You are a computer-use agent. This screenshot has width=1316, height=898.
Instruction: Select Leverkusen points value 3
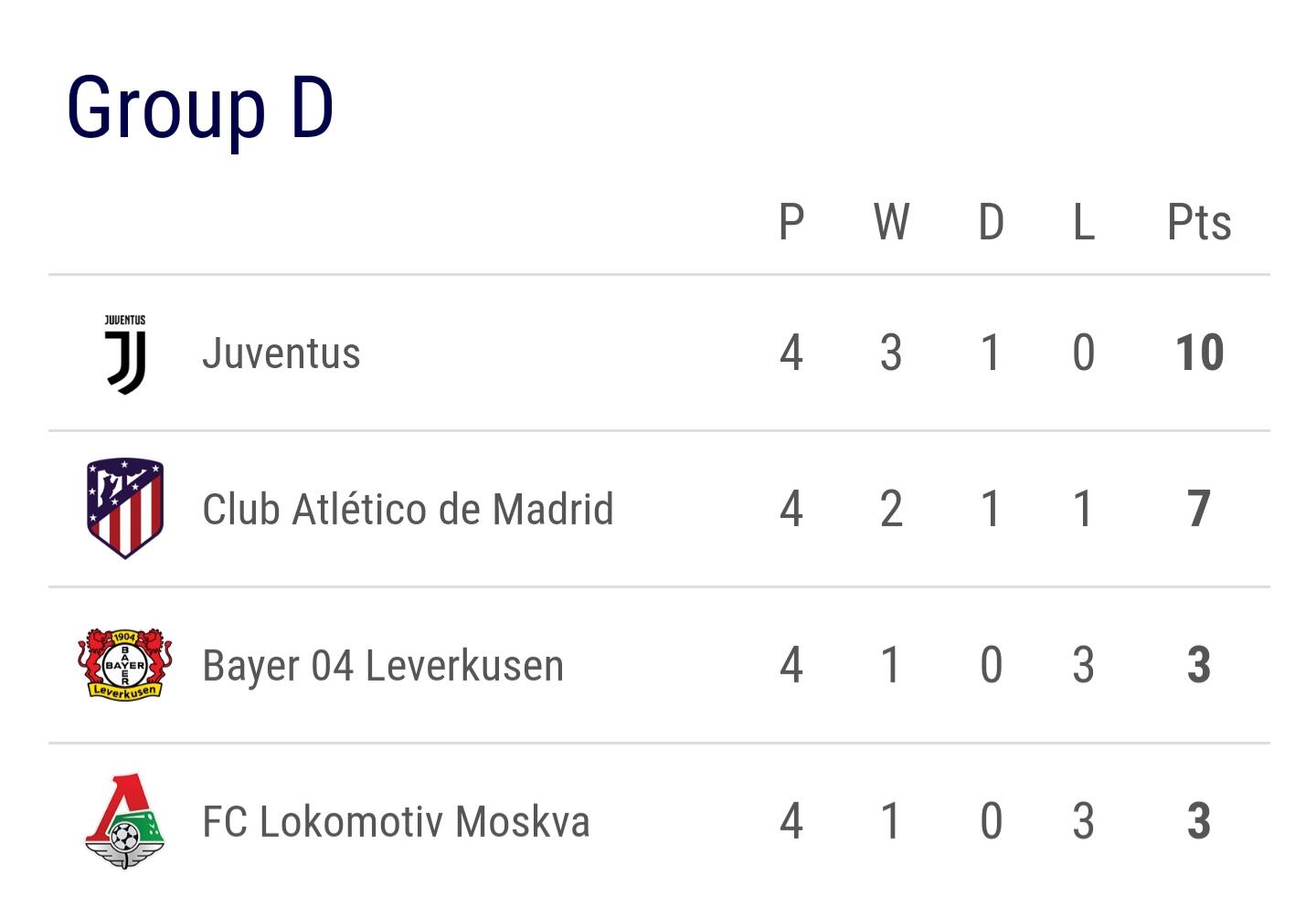[x=1199, y=665]
